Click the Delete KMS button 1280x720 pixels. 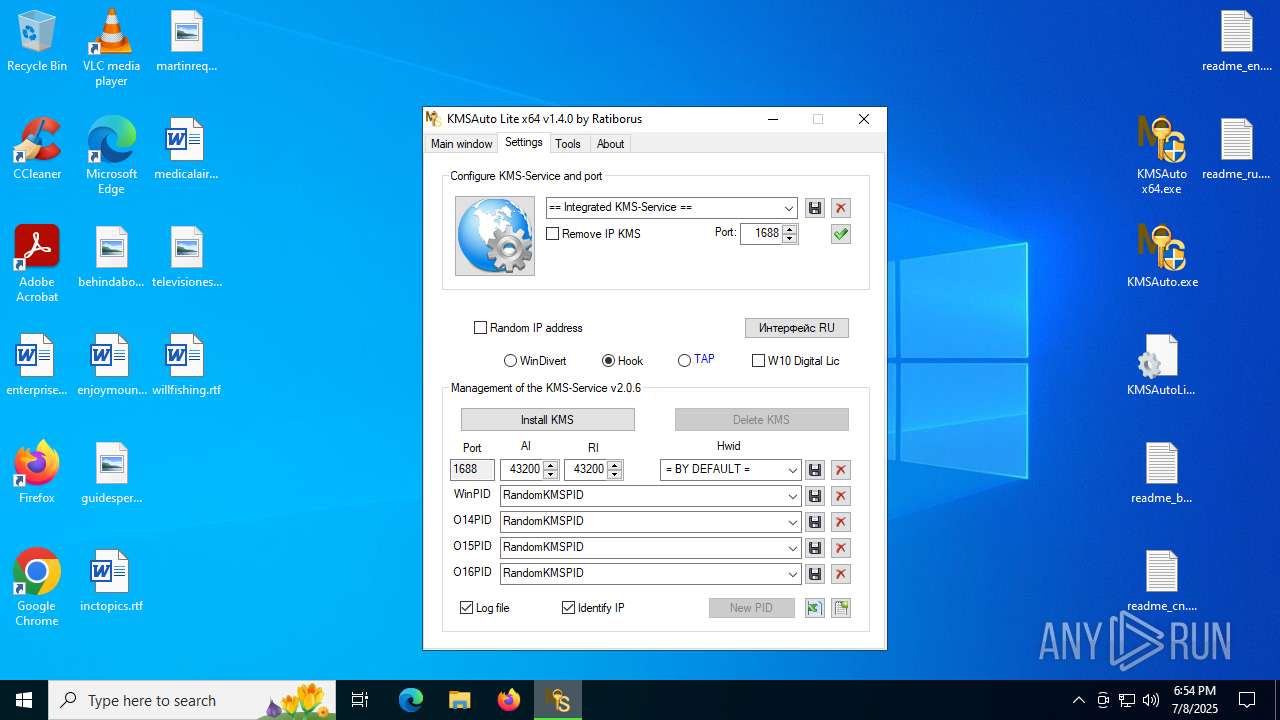tap(762, 420)
